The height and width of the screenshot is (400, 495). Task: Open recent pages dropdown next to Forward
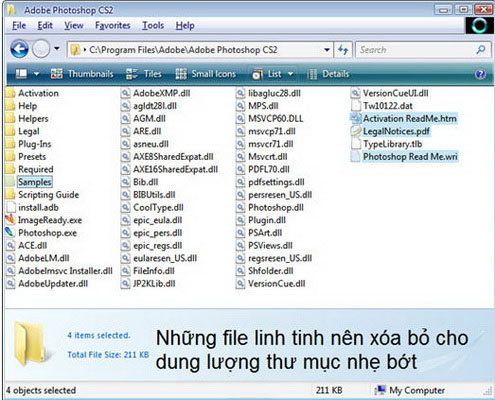click(x=57, y=49)
